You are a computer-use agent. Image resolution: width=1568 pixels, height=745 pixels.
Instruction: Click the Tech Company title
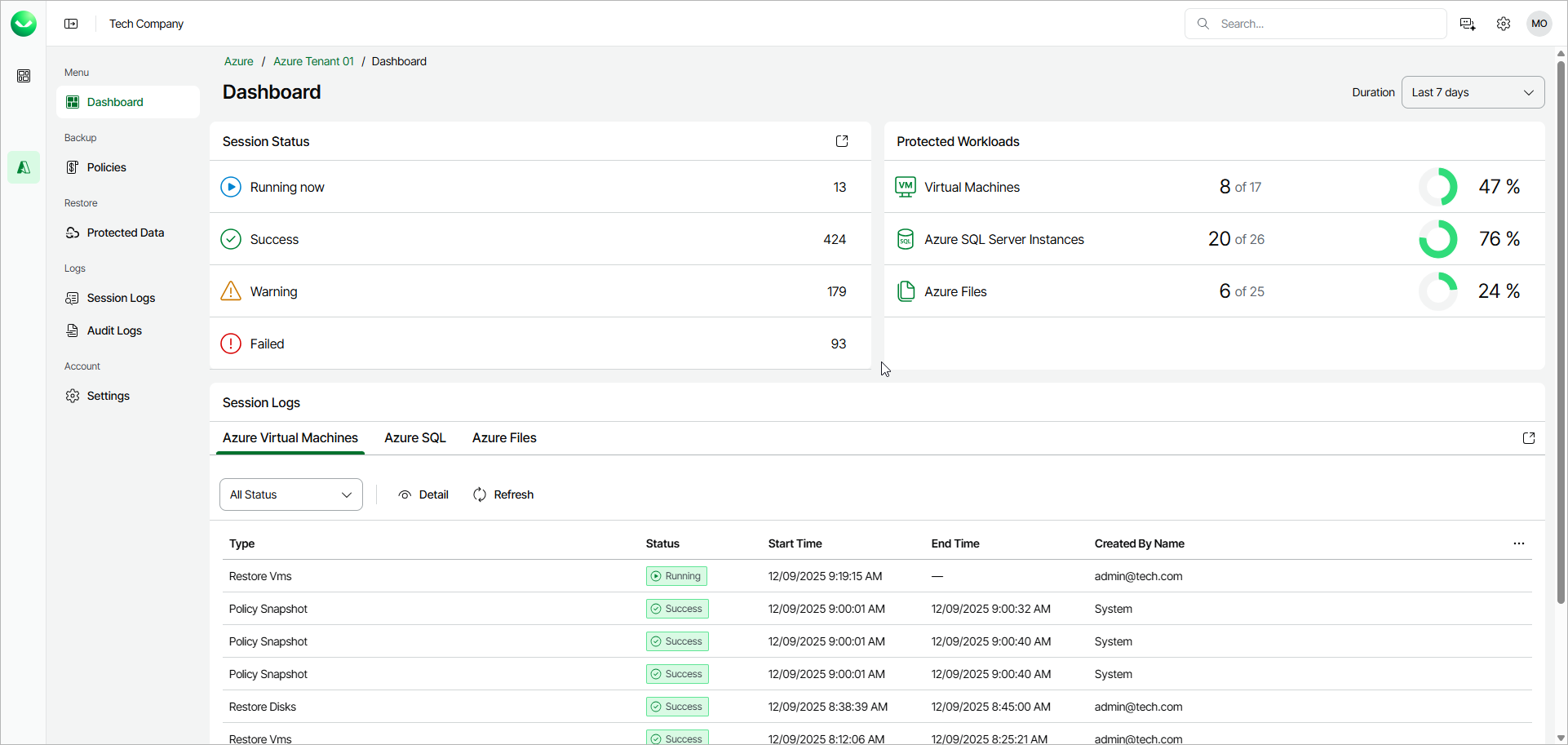click(x=147, y=24)
